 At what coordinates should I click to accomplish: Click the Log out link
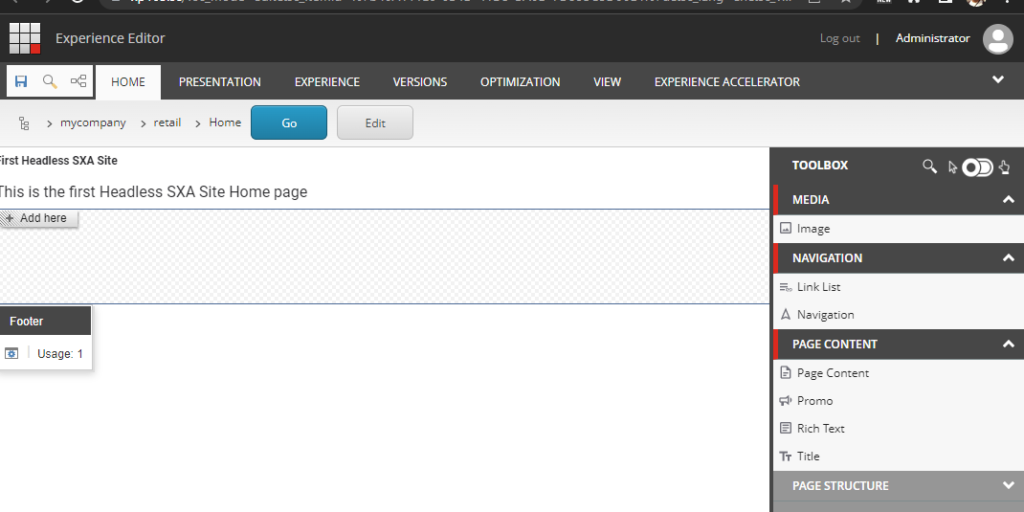840,39
